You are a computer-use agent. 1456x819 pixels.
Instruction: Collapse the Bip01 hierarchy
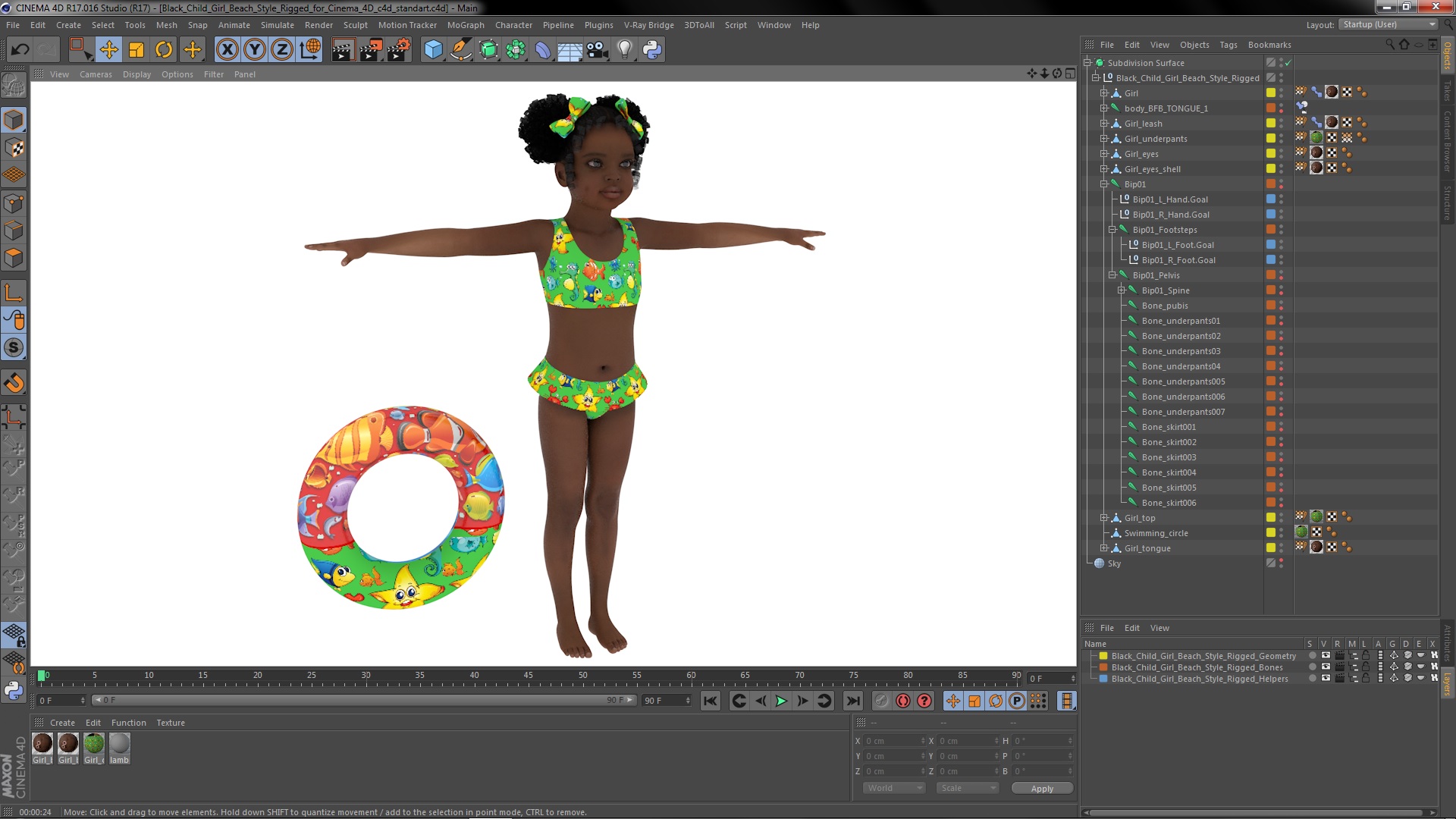click(x=1104, y=184)
